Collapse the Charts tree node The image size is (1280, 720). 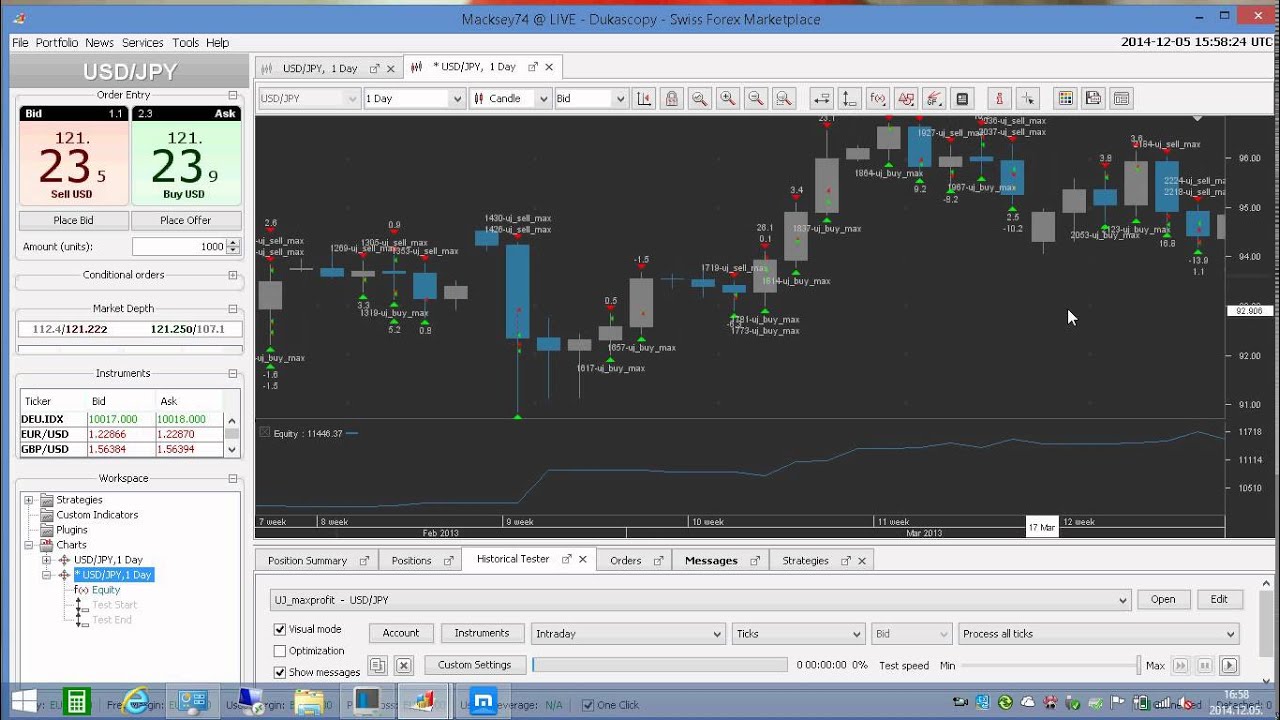[x=28, y=545]
